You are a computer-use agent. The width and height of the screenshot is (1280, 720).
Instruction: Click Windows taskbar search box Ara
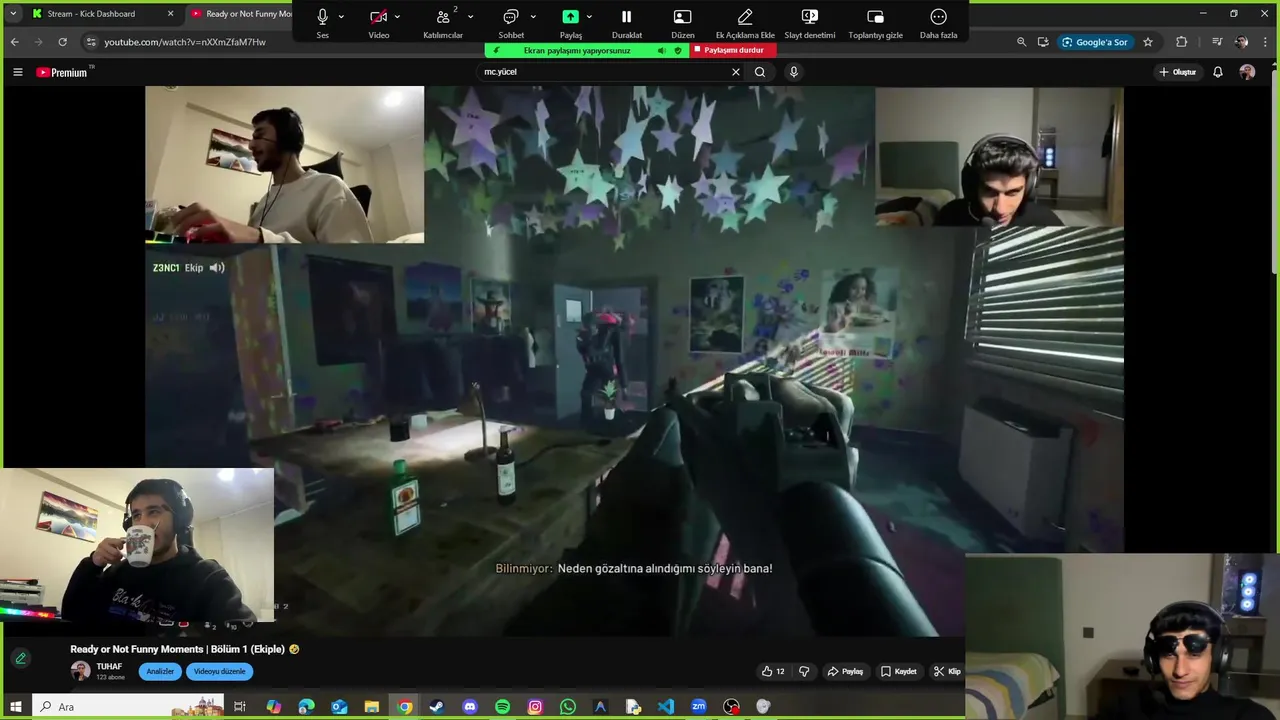pos(128,707)
